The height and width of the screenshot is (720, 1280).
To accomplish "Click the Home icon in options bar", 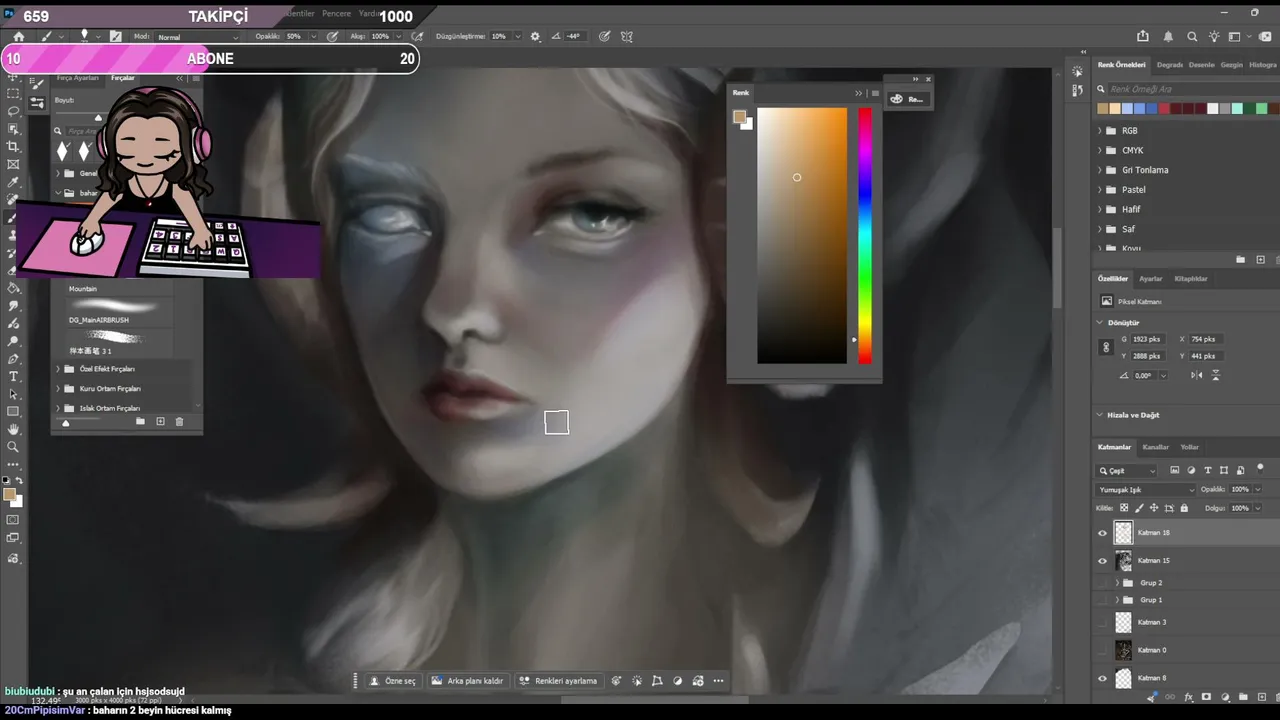I will [18, 37].
